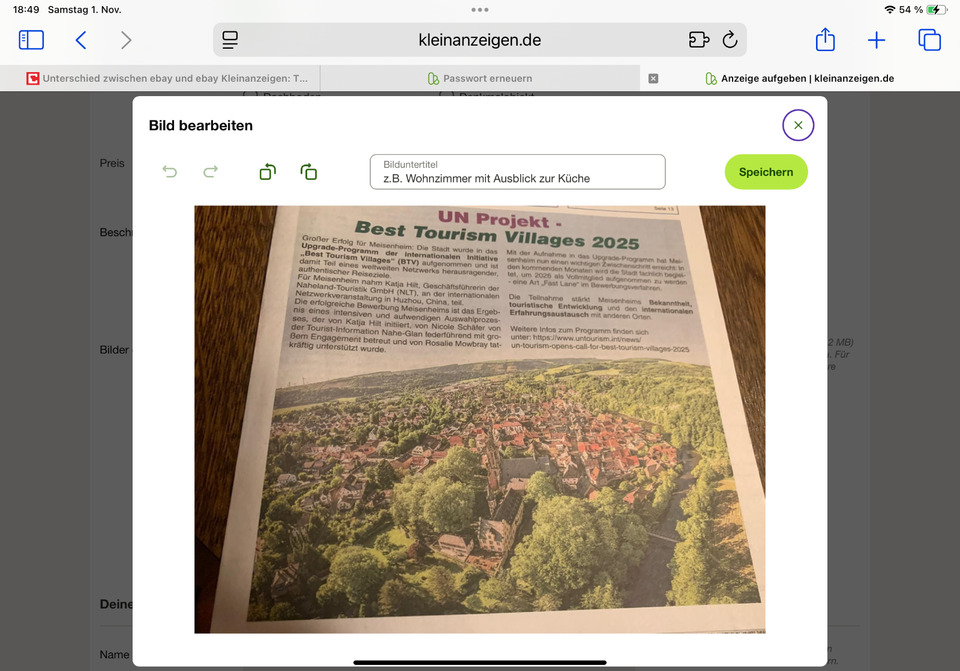This screenshot has height=671, width=960.
Task: Go back to the previous page
Action: [81, 40]
